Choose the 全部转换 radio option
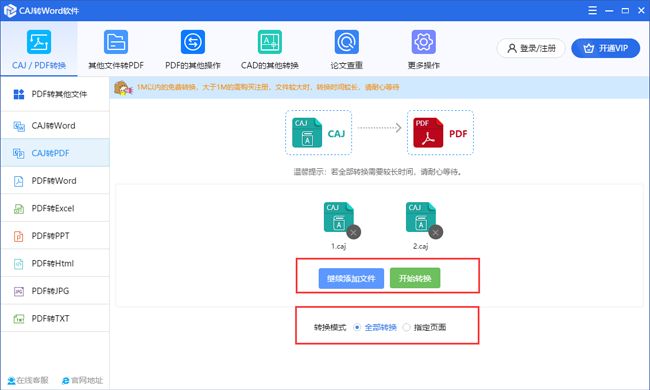The width and height of the screenshot is (650, 390). coord(375,327)
